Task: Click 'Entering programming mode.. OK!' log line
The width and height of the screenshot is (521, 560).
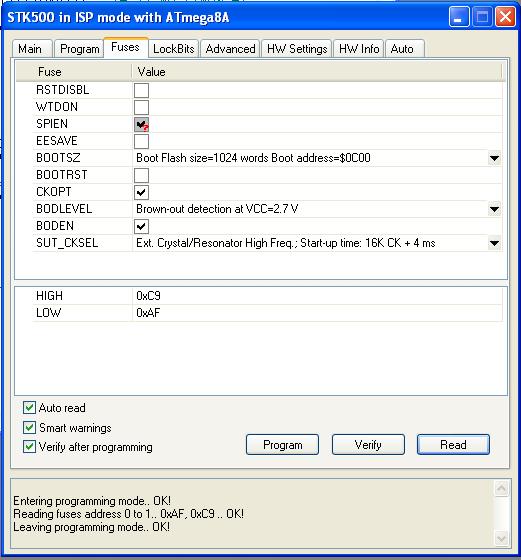Action: click(x=92, y=501)
